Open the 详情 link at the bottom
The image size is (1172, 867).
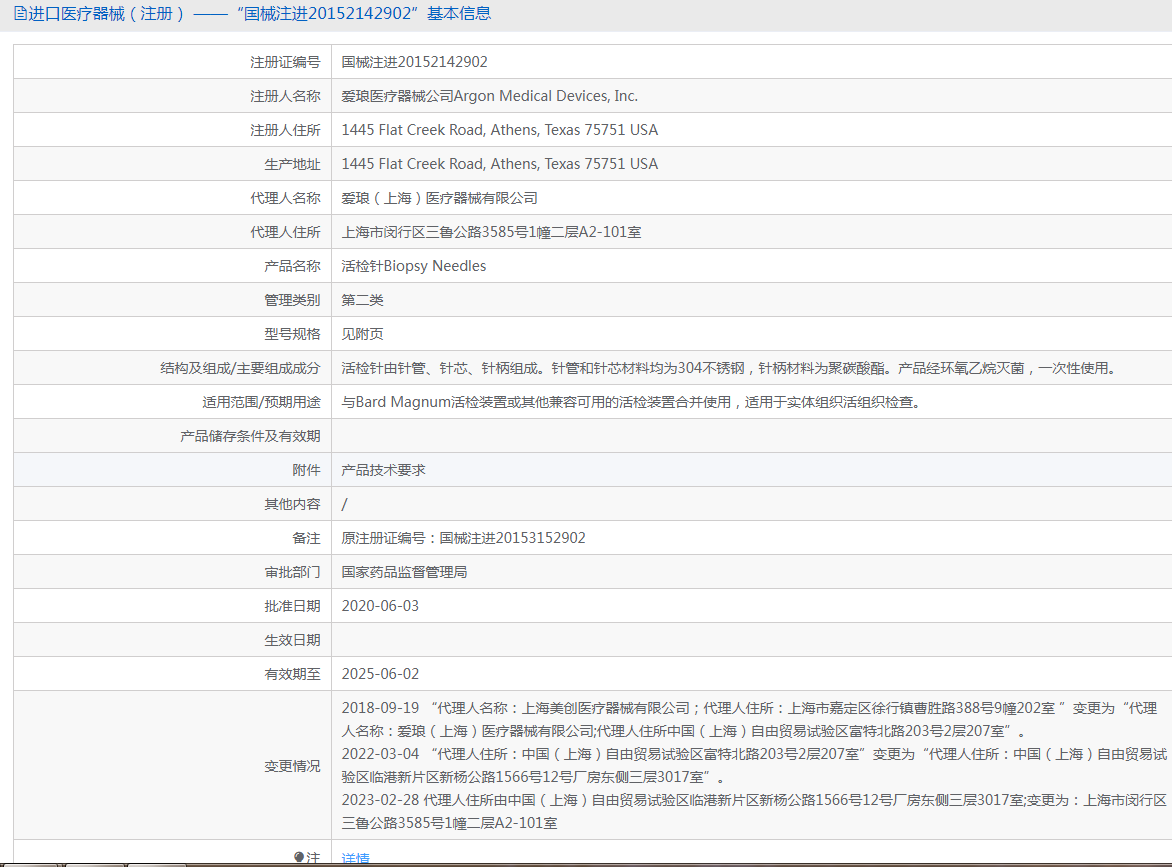tap(355, 858)
